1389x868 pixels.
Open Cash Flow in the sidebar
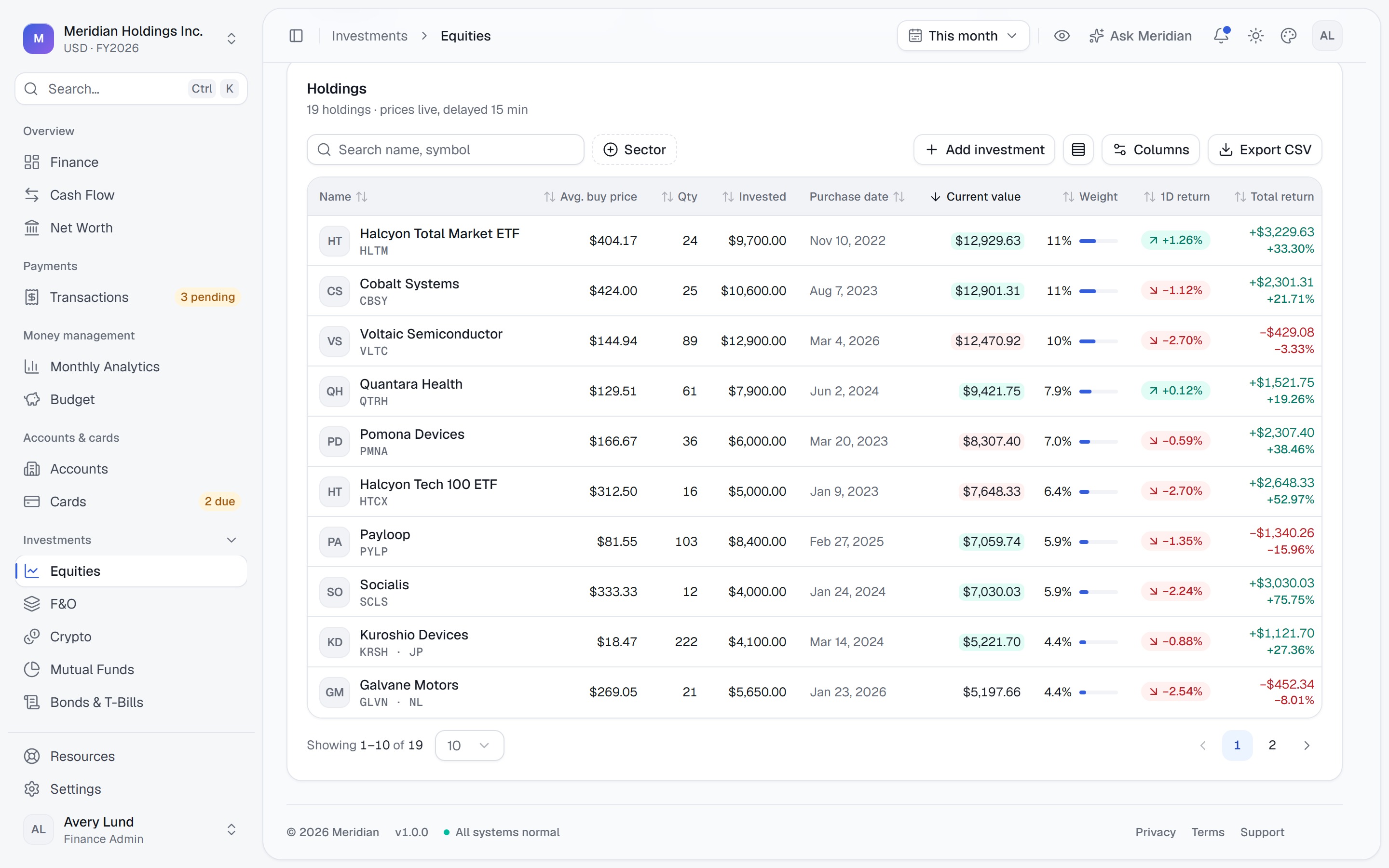coord(131,195)
